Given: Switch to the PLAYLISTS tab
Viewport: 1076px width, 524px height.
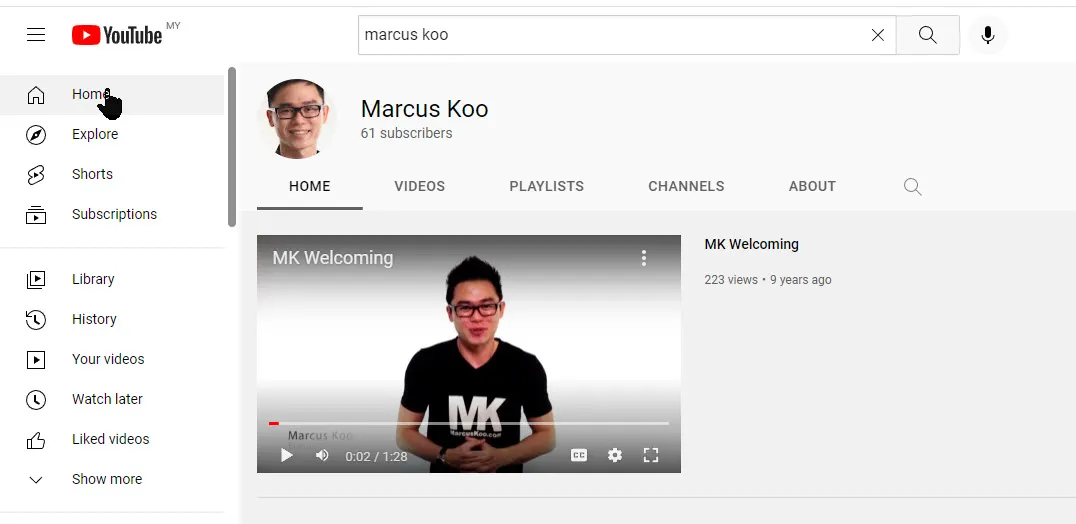Looking at the screenshot, I should (547, 187).
